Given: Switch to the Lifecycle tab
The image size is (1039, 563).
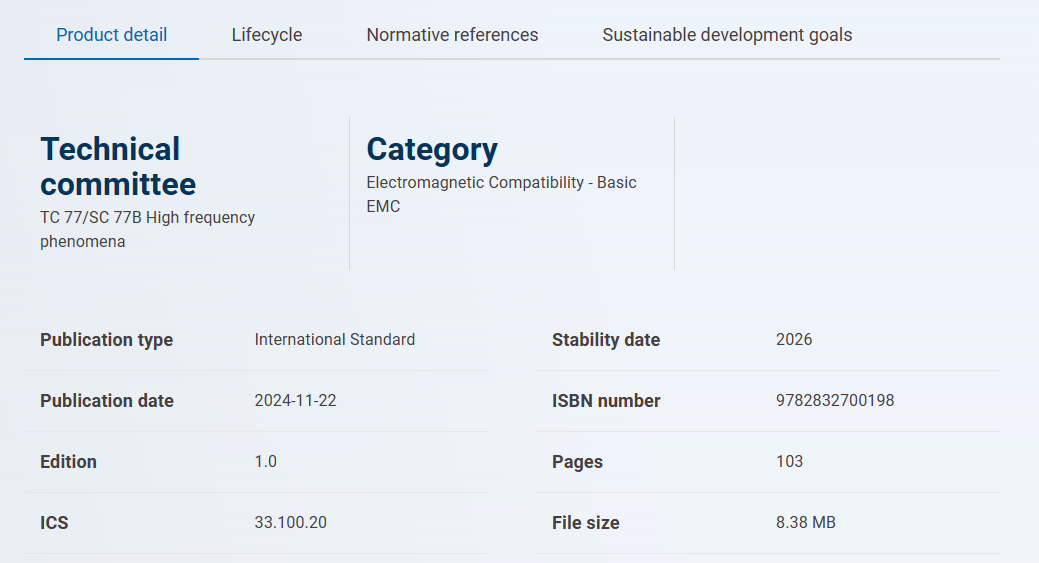Looking at the screenshot, I should 266,35.
